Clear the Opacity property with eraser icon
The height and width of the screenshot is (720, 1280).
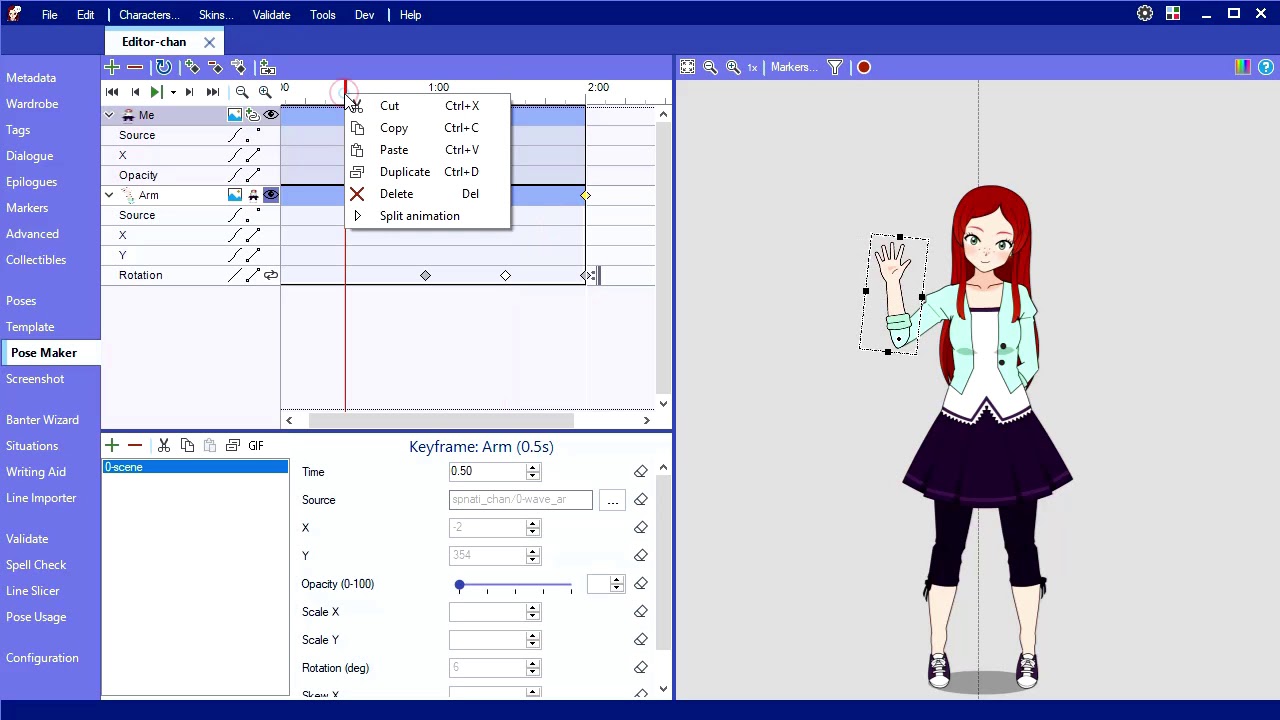point(641,584)
